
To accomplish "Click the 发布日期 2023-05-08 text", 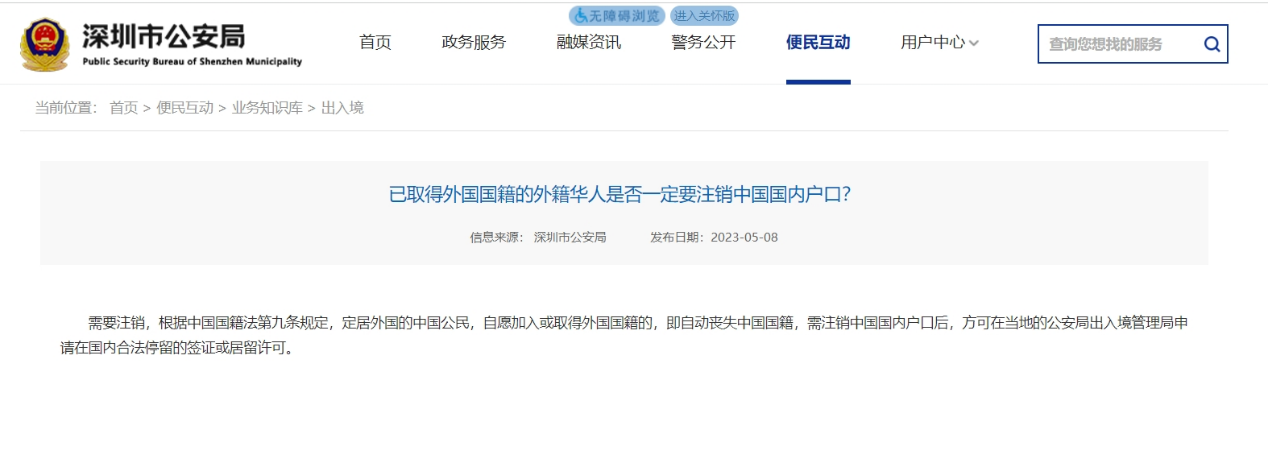I will [714, 238].
